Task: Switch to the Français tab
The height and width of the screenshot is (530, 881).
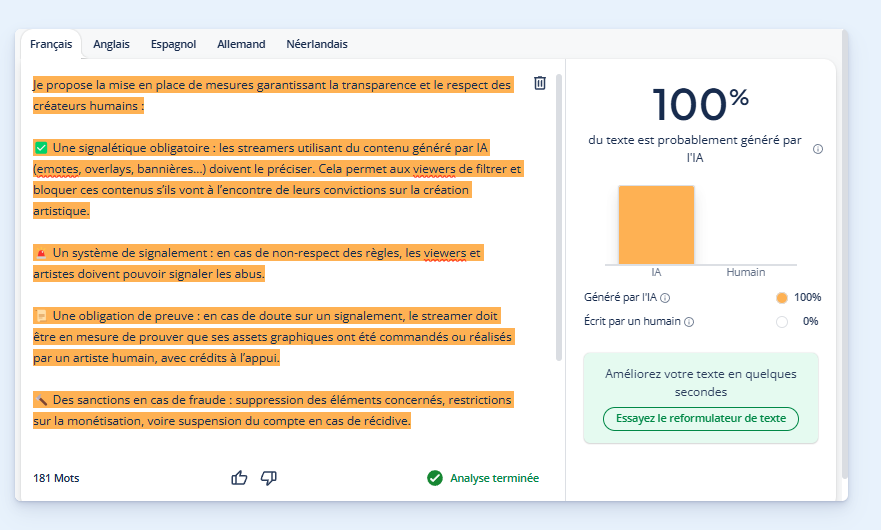Action: 51,44
